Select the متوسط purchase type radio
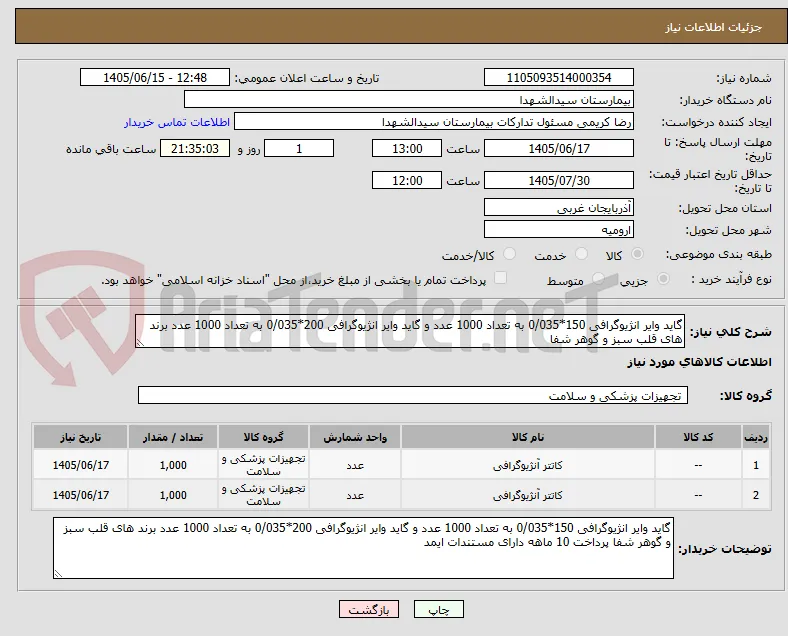Viewport: 788px width, 636px height. 598,279
